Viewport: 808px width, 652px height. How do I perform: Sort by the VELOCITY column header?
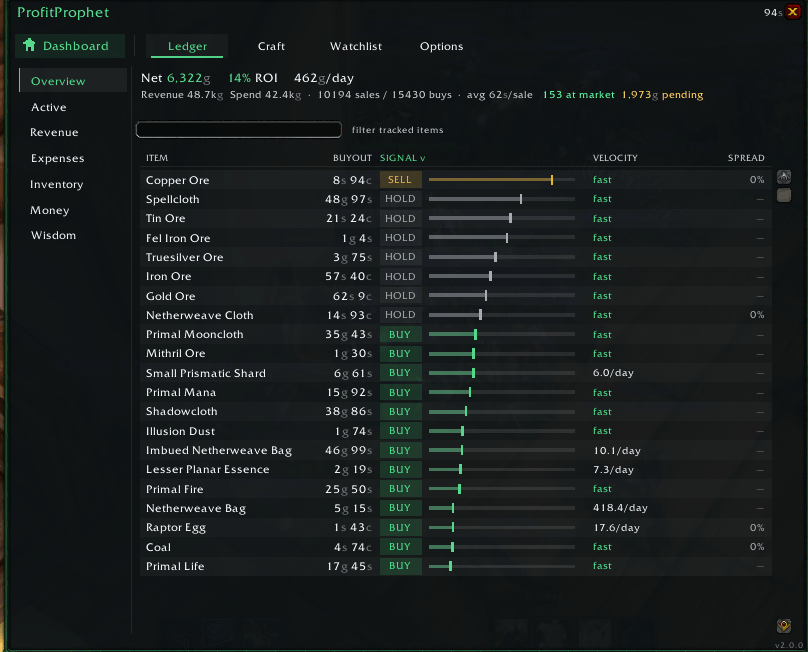615,158
